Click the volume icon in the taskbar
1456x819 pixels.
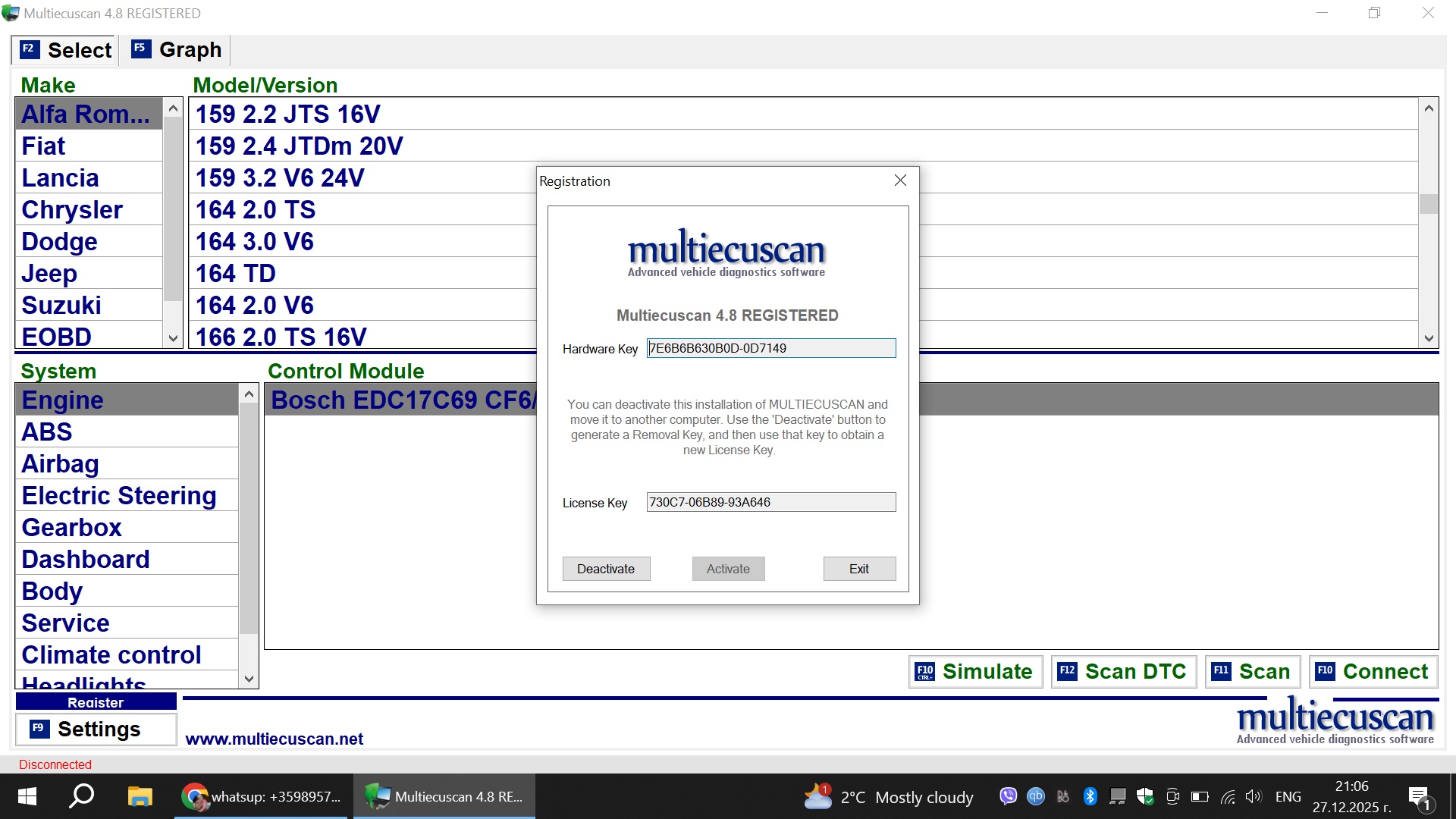coord(1253,796)
